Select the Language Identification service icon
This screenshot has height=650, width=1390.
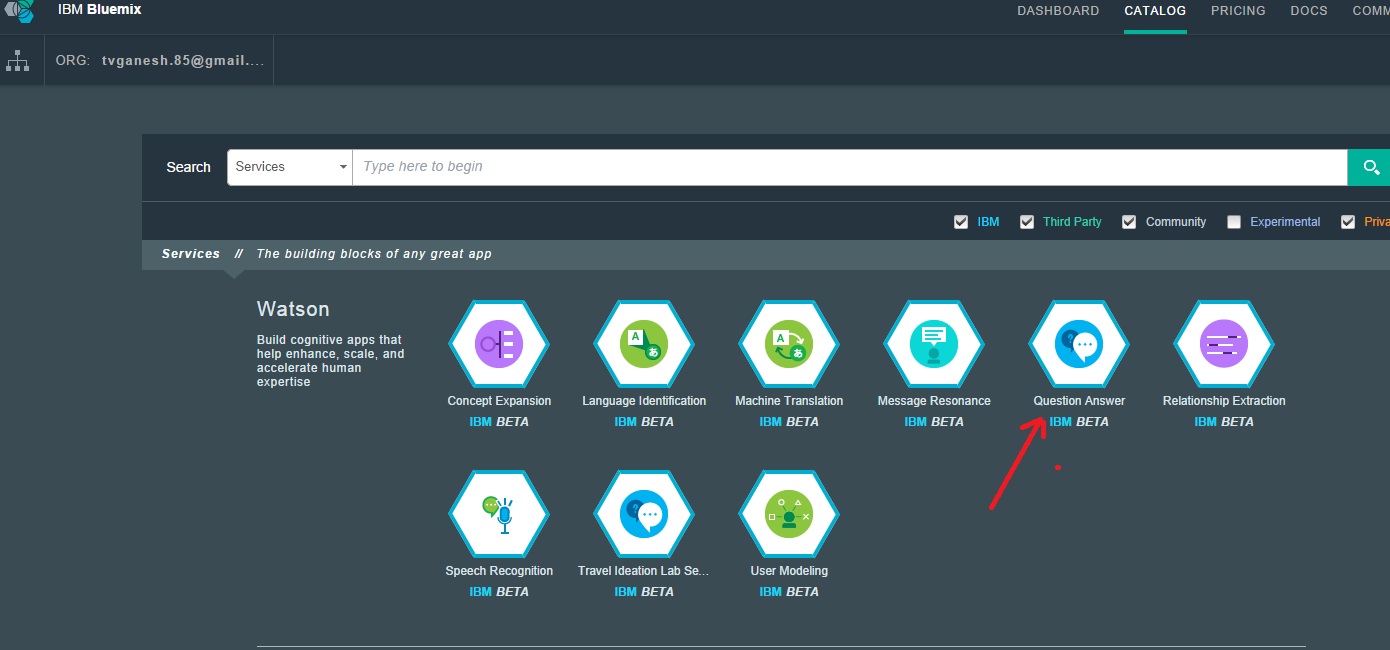(644, 345)
